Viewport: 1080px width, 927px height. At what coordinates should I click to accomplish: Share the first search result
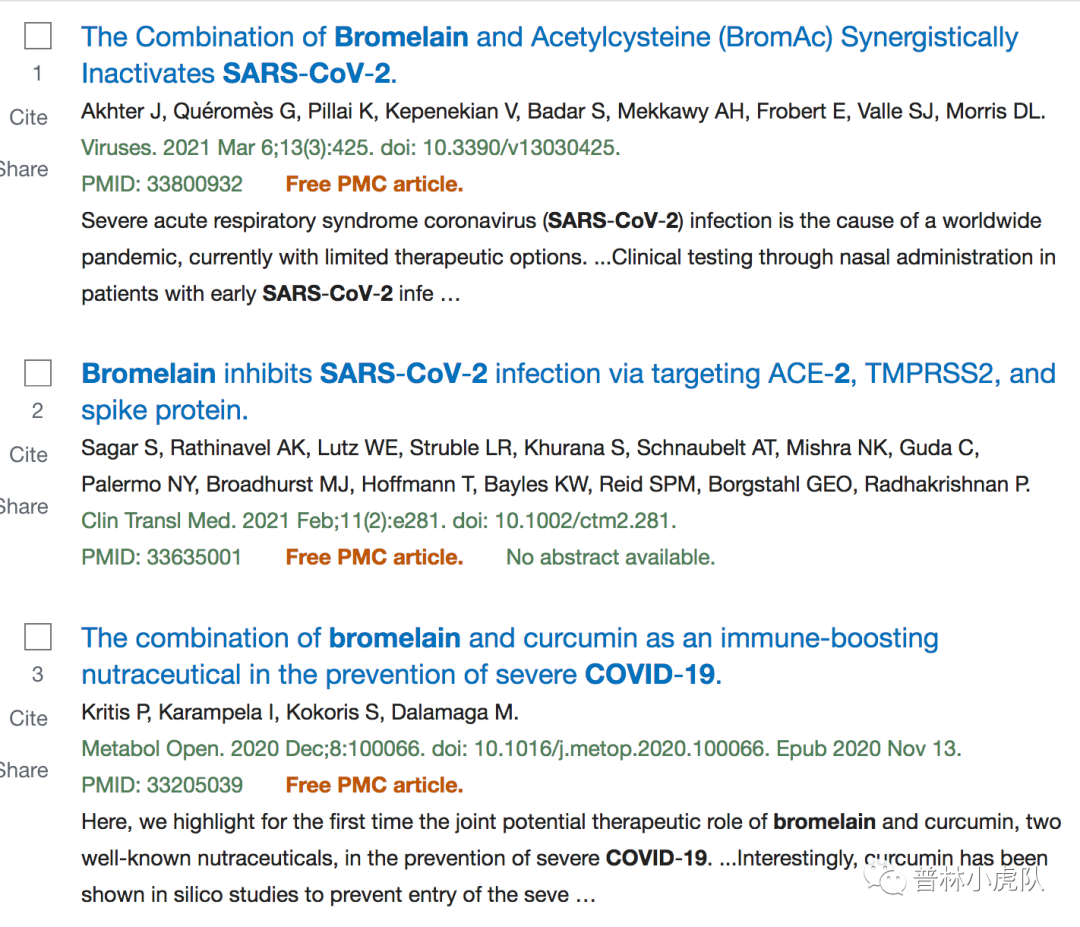tap(24, 169)
